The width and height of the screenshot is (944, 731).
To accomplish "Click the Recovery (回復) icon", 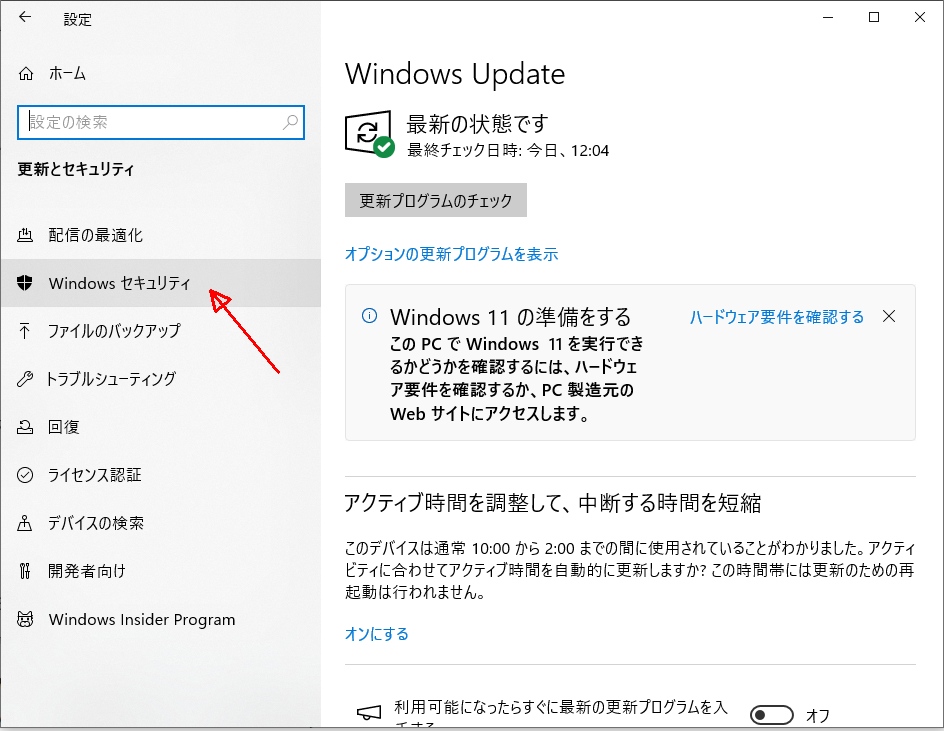I will tap(26, 427).
